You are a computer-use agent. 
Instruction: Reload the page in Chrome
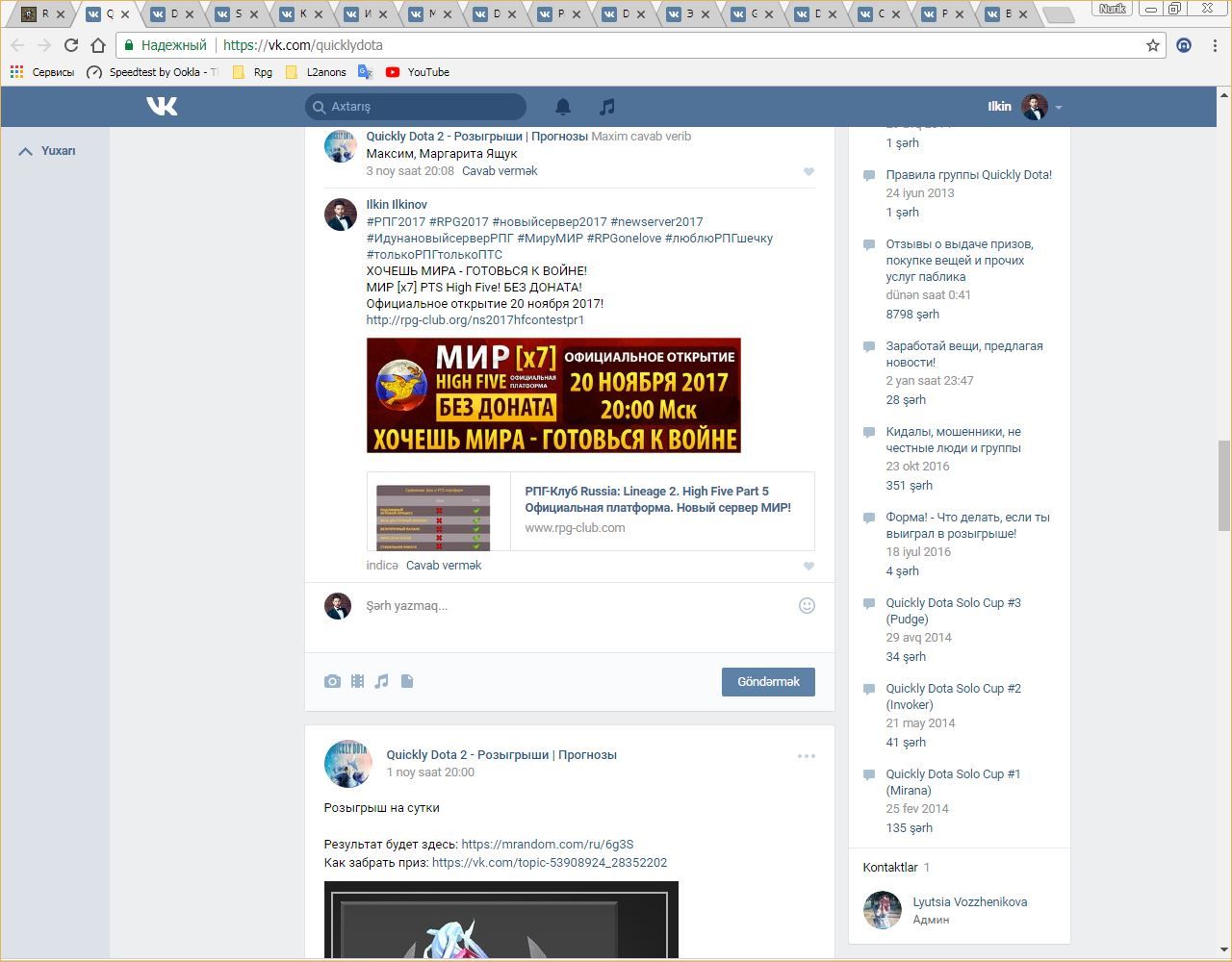71,45
